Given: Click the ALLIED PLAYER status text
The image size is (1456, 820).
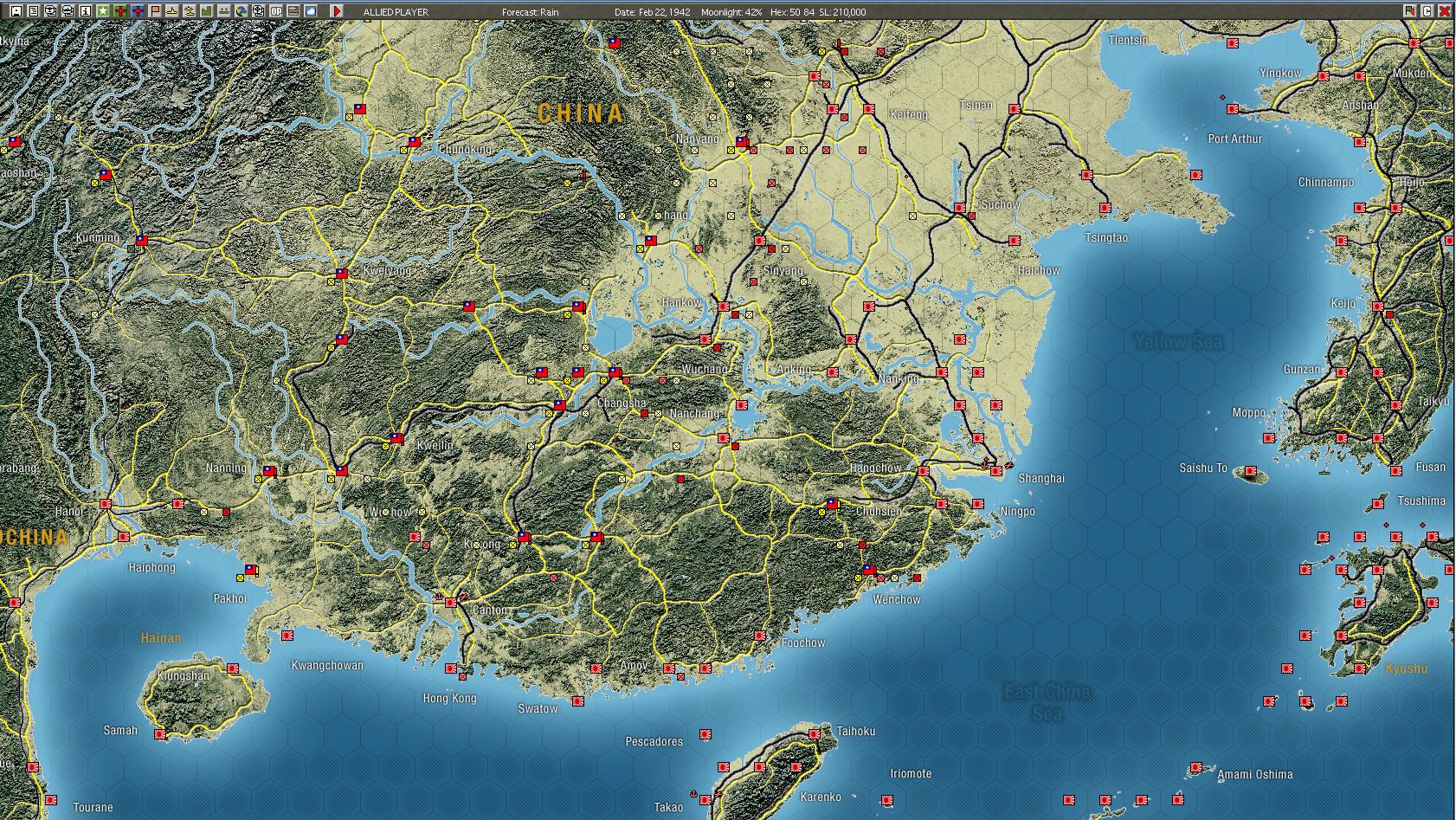Looking at the screenshot, I should tap(396, 12).
